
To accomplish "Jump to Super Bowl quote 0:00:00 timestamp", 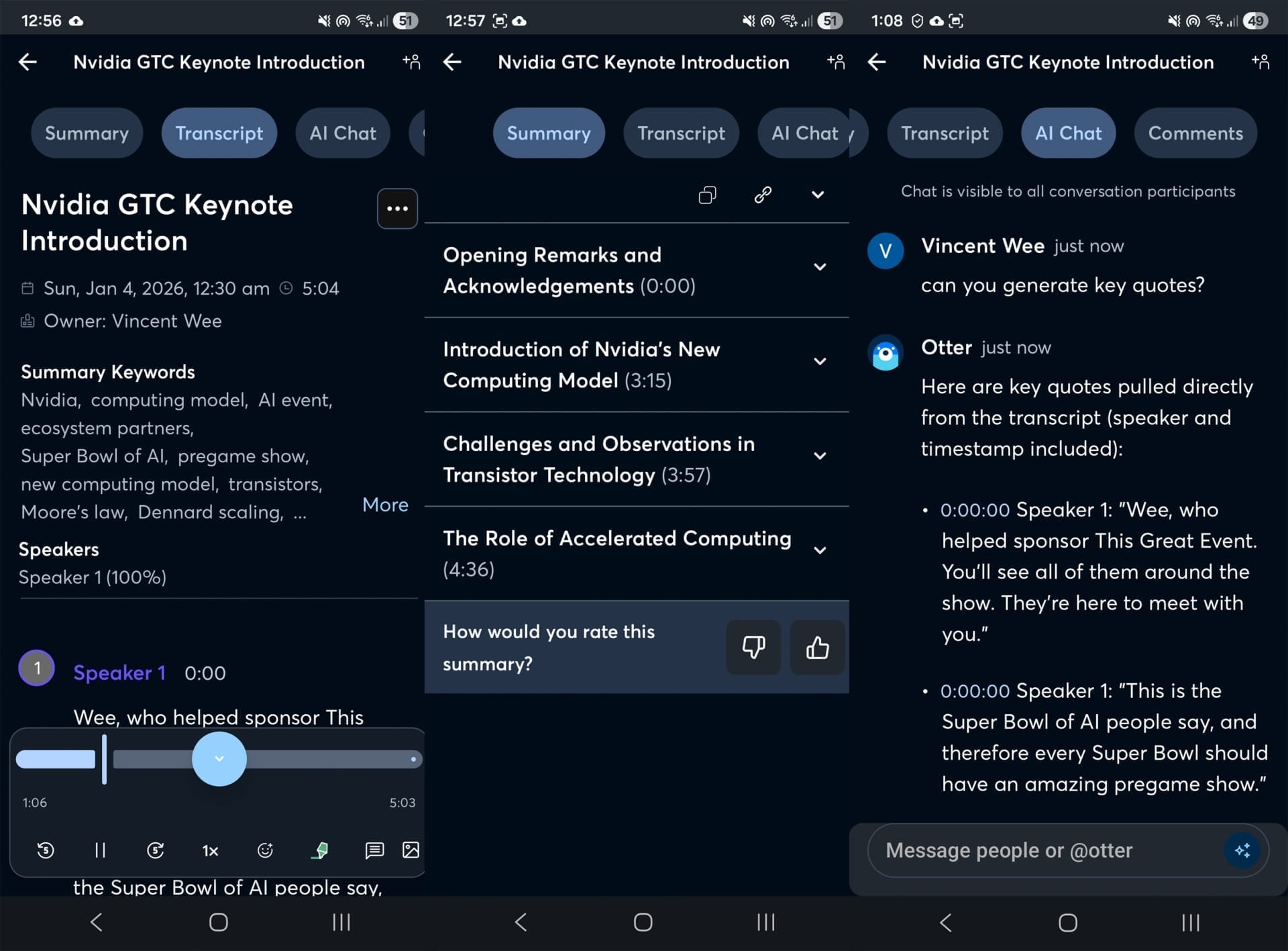I will [x=975, y=691].
